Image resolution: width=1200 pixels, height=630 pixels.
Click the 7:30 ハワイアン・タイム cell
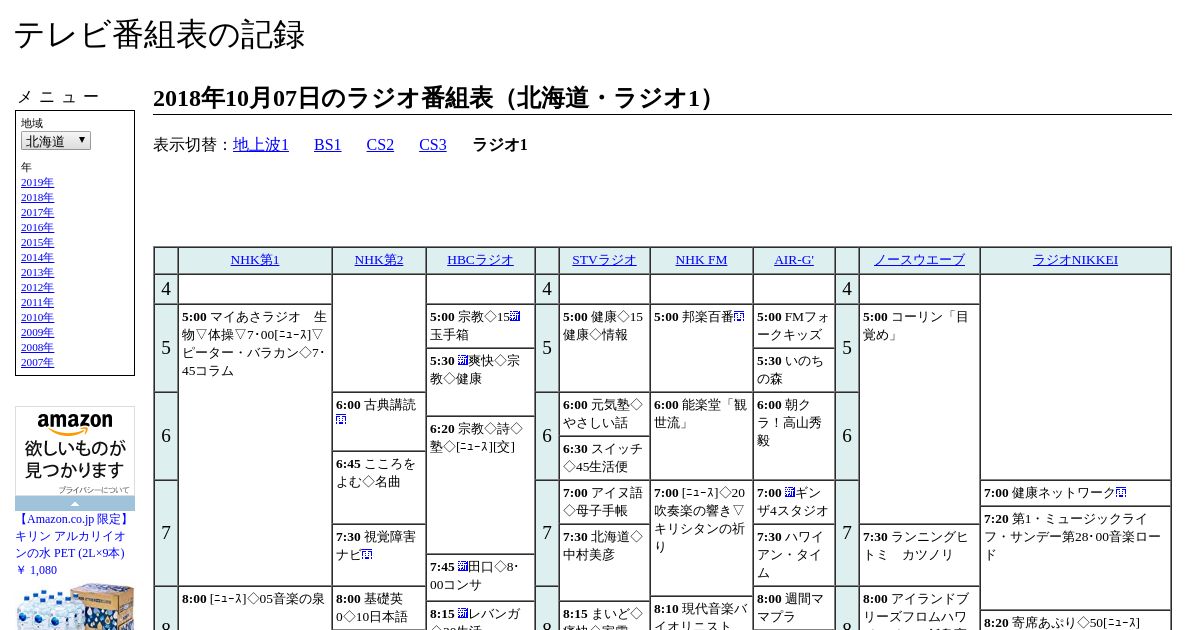(794, 555)
